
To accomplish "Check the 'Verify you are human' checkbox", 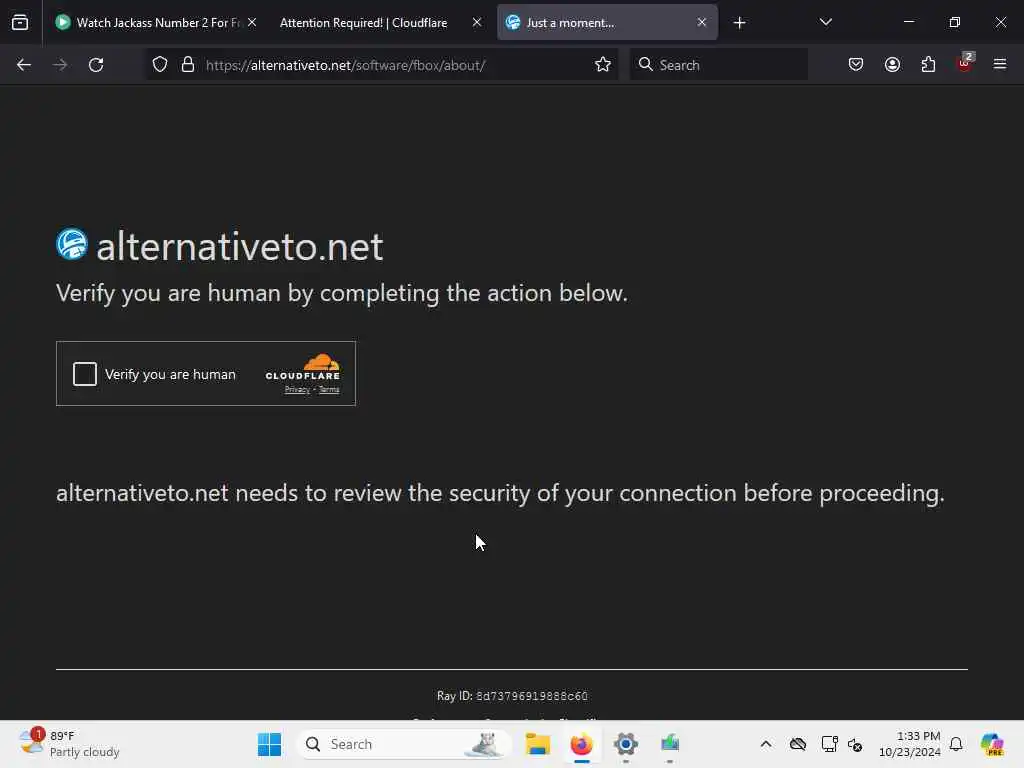I will point(85,374).
